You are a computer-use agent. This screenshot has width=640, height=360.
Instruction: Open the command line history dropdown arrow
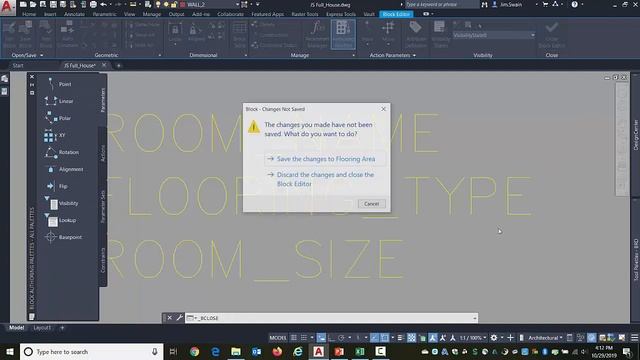click(x=475, y=318)
